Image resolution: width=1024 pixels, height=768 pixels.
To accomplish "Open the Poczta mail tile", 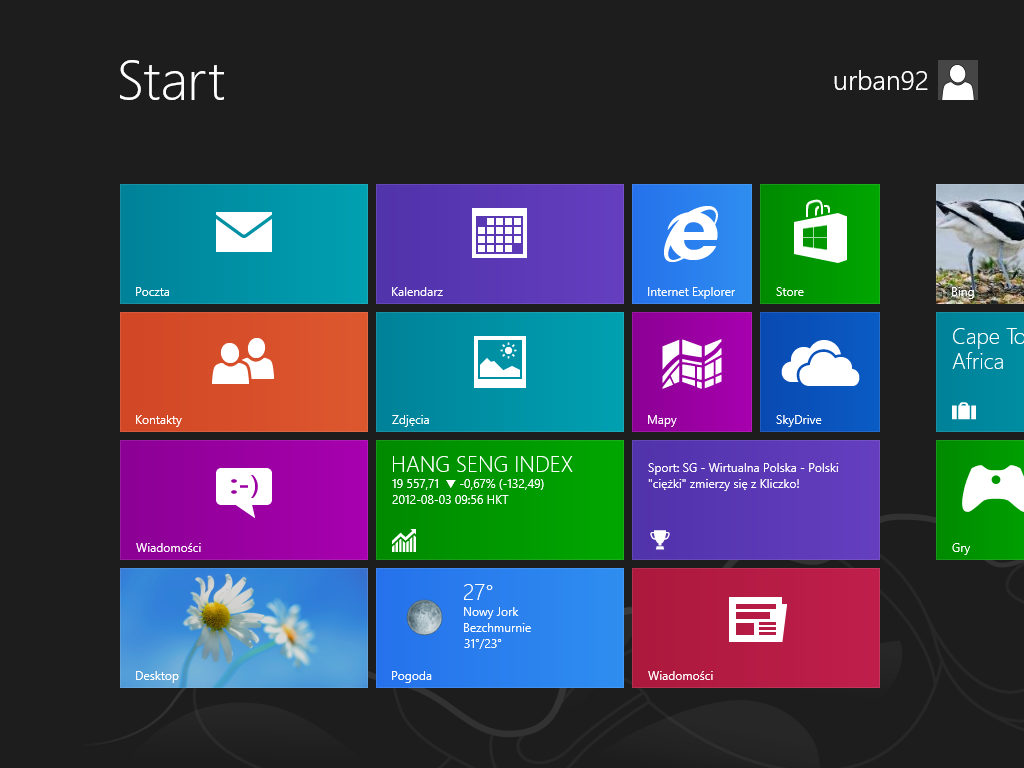I will tap(243, 243).
